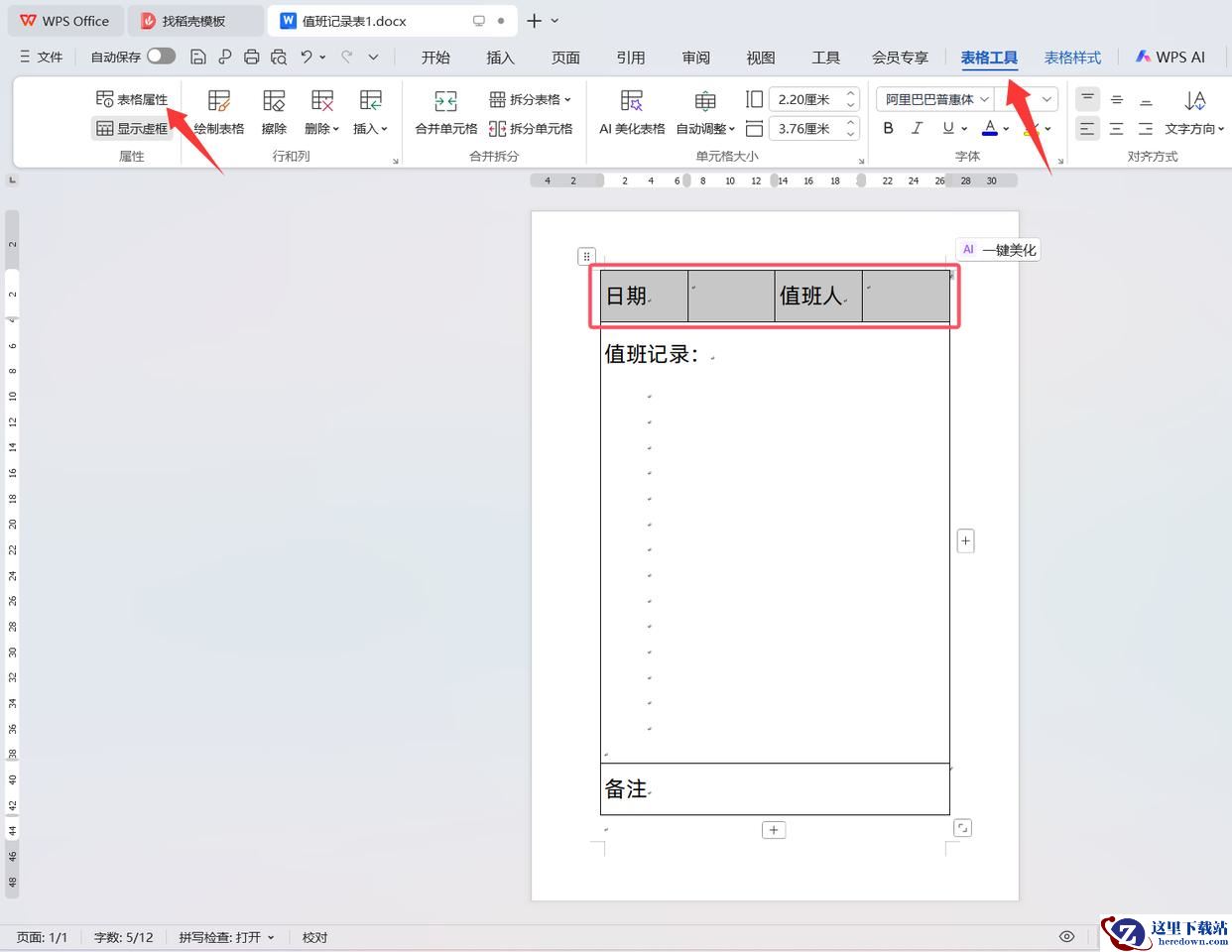This screenshot has height=952, width=1232.
Task: Click the Save icon in quick toolbar
Action: (198, 58)
